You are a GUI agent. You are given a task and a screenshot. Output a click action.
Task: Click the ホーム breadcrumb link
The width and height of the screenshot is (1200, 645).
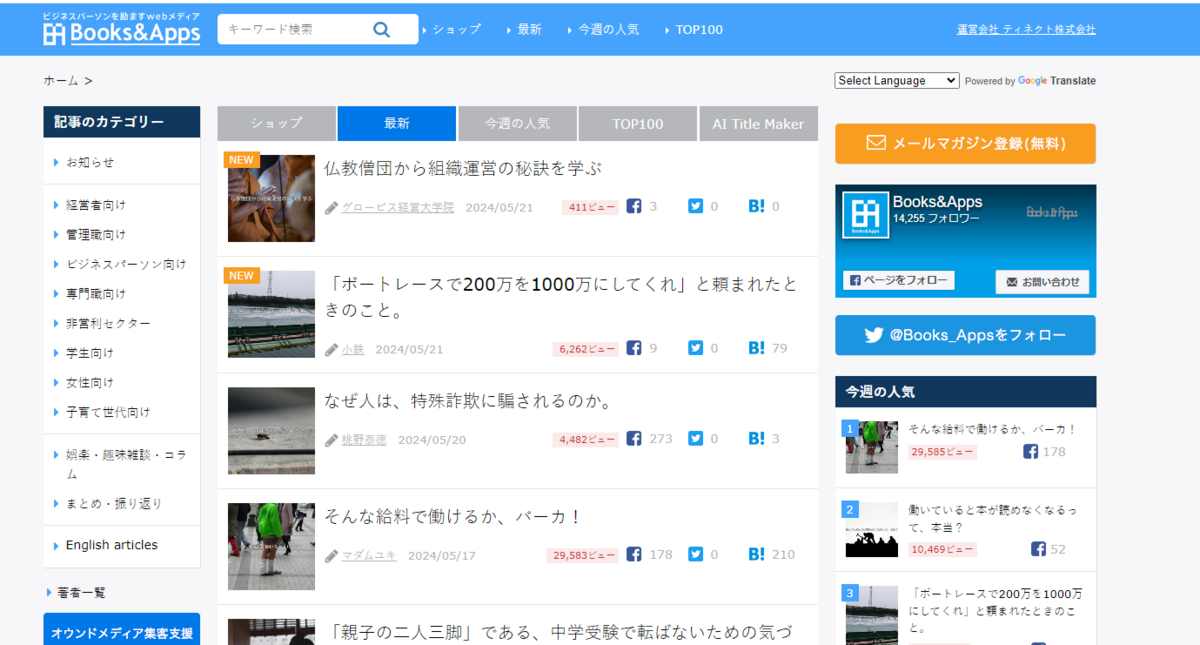pyautogui.click(x=60, y=81)
